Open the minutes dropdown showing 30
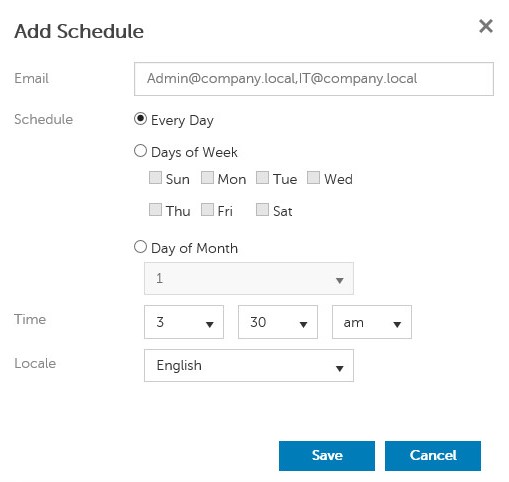This screenshot has height=482, width=509. pyautogui.click(x=278, y=322)
